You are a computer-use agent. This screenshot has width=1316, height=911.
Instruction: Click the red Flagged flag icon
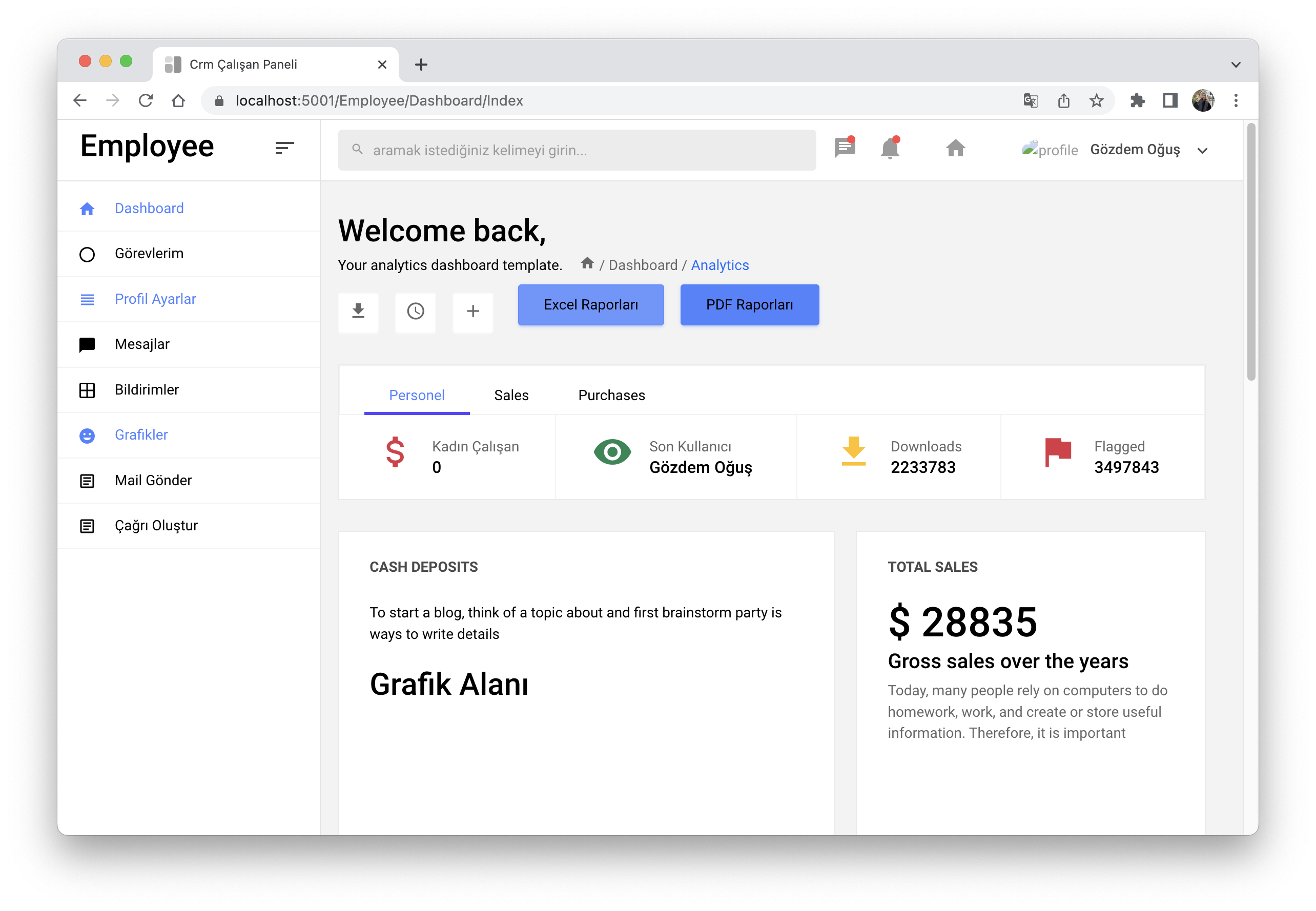[1057, 452]
